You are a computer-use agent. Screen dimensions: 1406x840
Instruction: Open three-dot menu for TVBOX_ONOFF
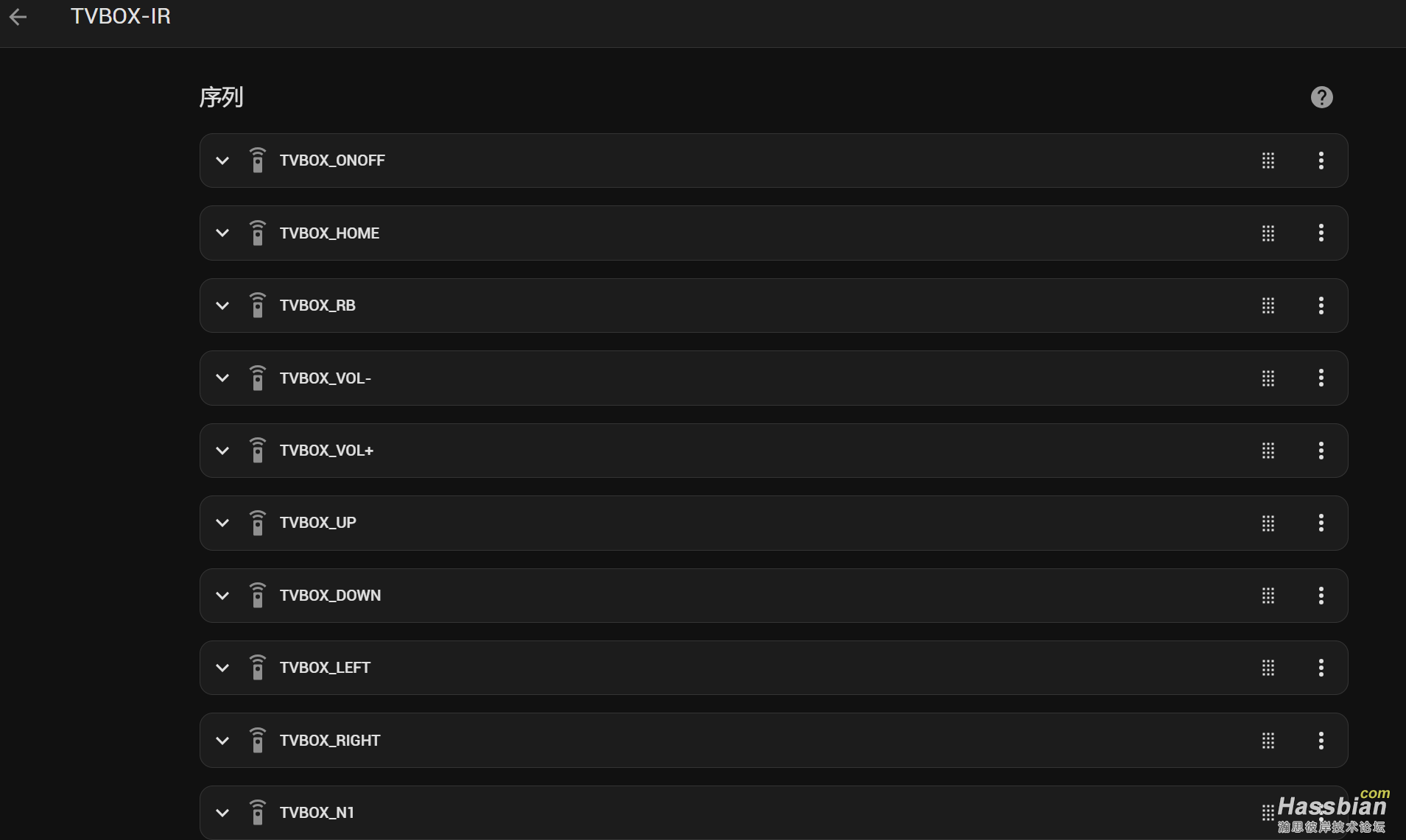tap(1321, 160)
